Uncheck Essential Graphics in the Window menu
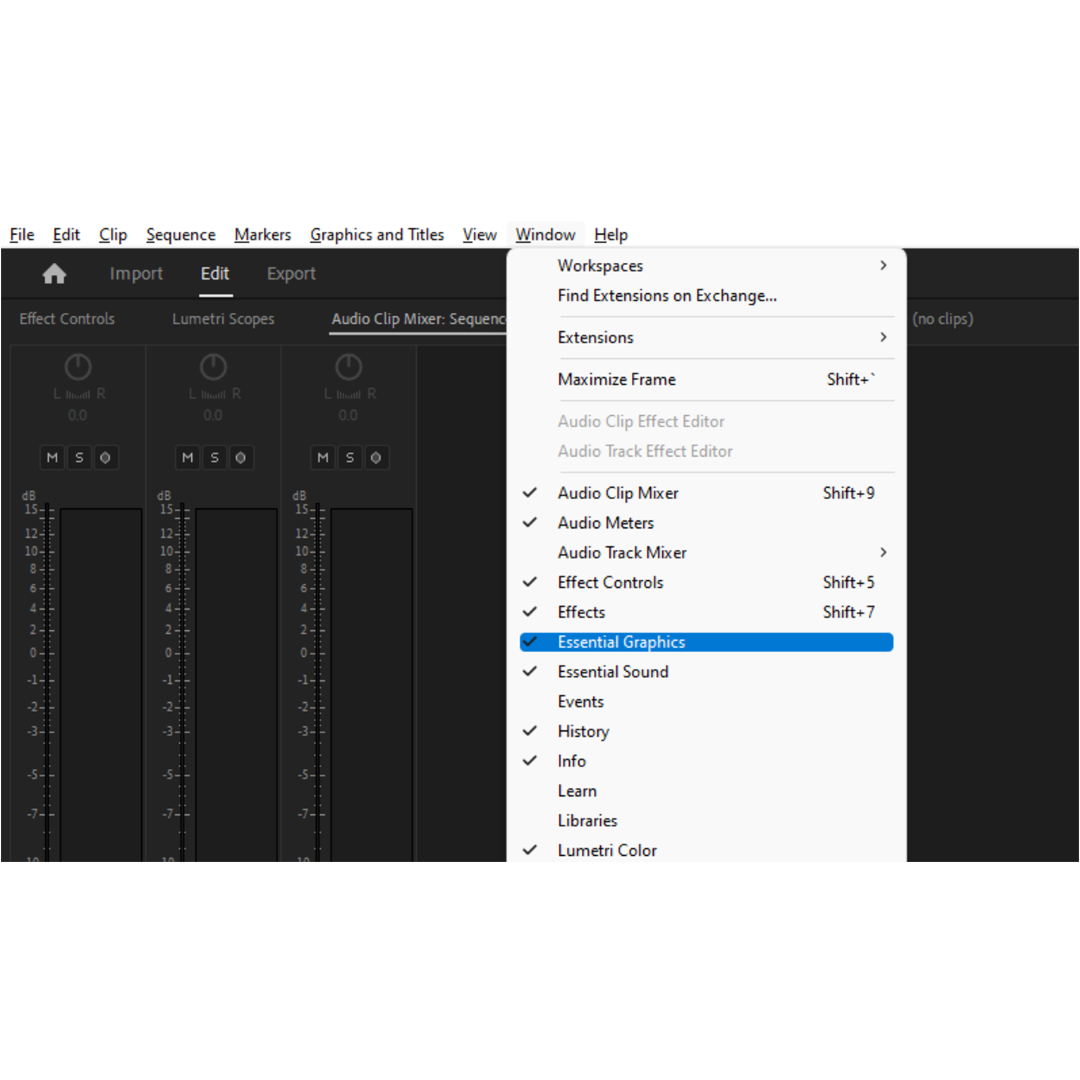This screenshot has width=1080, height=1080. [x=621, y=642]
